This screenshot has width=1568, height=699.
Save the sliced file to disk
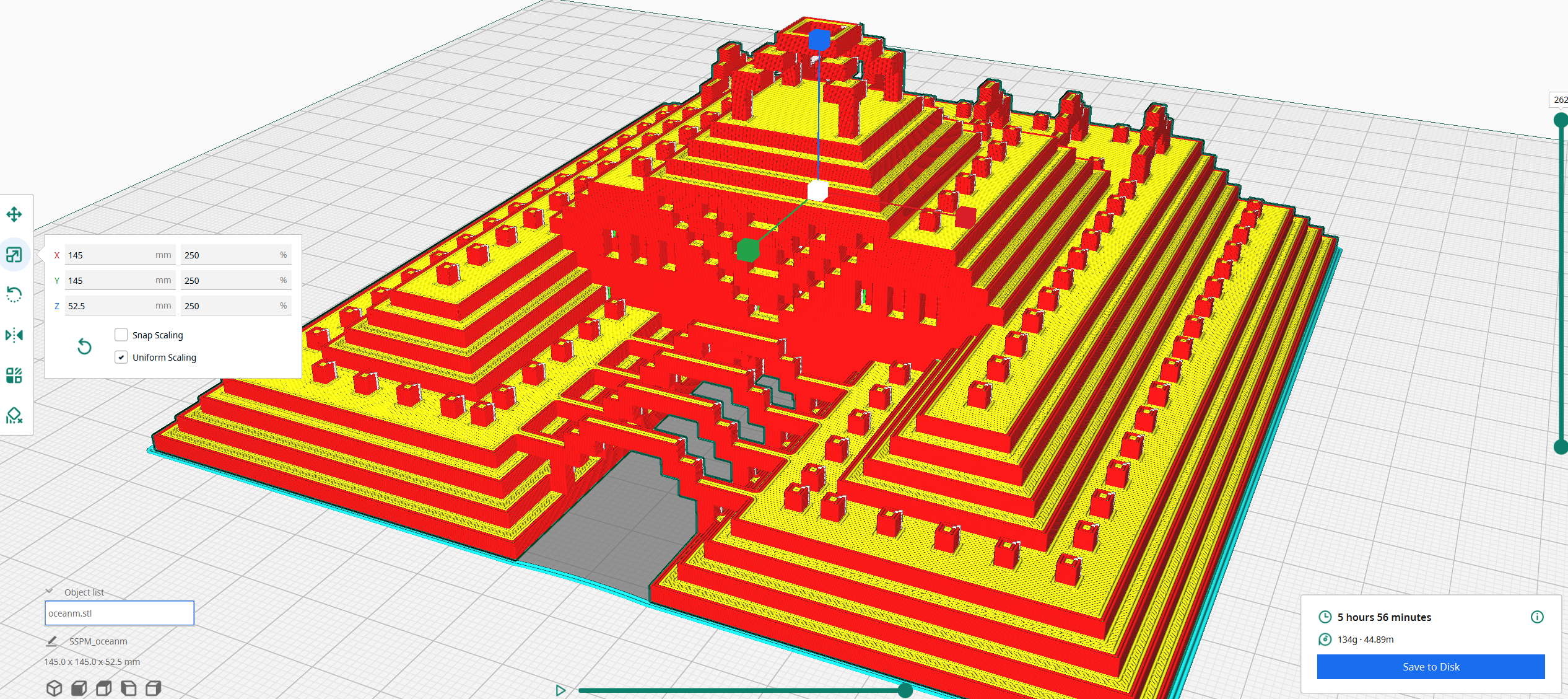[1431, 667]
